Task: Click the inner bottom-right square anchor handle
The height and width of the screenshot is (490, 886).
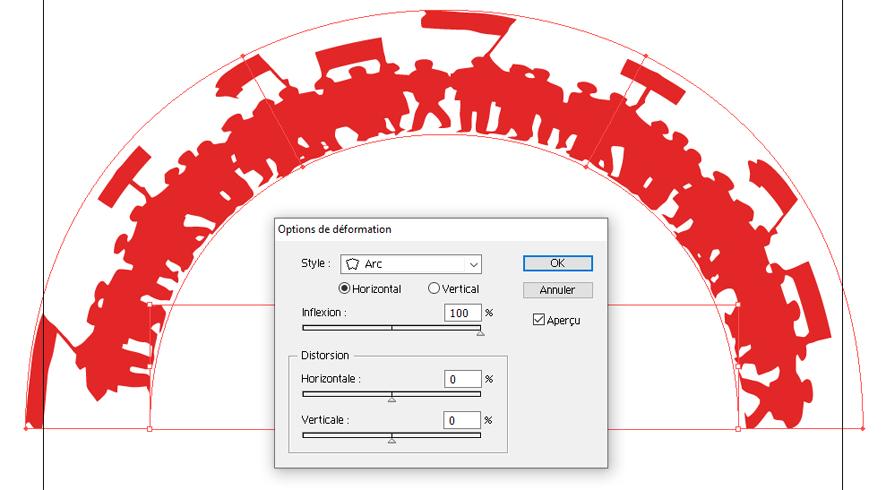Action: coord(738,429)
